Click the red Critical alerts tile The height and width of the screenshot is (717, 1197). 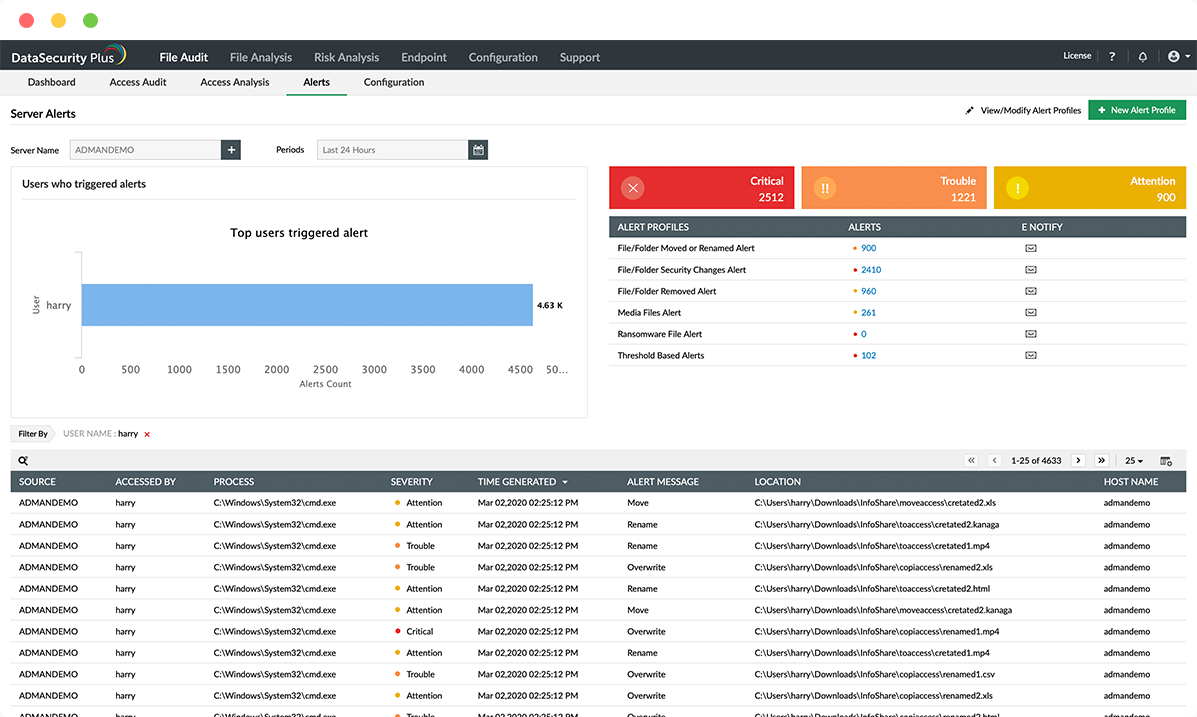click(701, 188)
